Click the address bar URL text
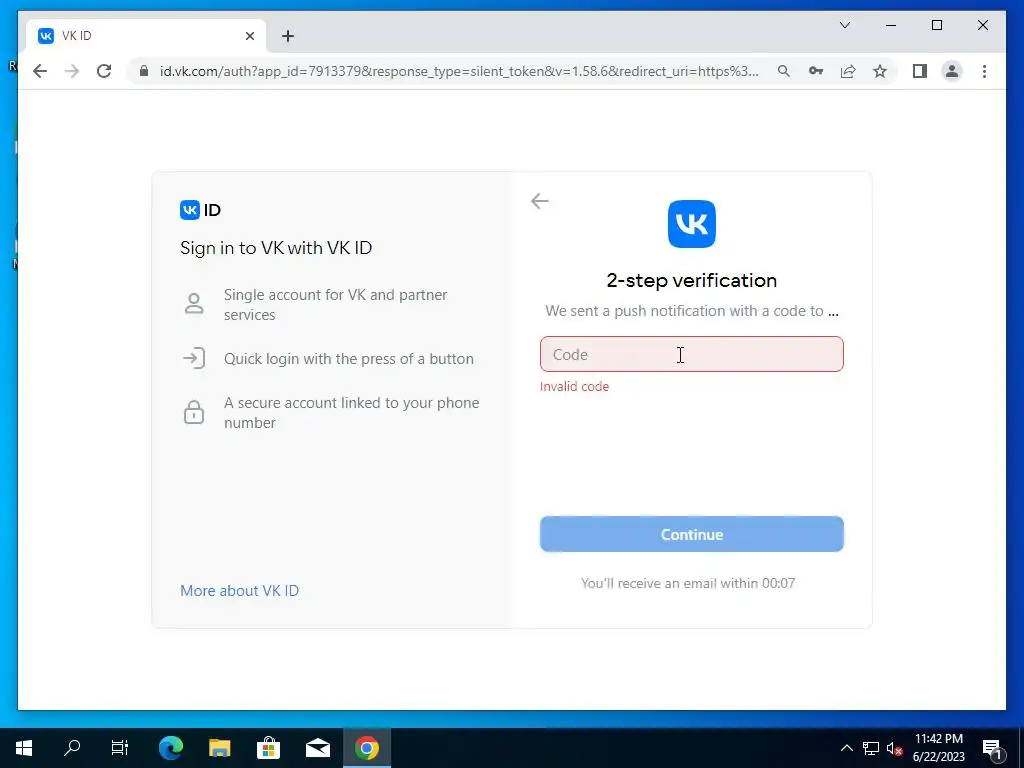The height and width of the screenshot is (768, 1024). (x=459, y=71)
